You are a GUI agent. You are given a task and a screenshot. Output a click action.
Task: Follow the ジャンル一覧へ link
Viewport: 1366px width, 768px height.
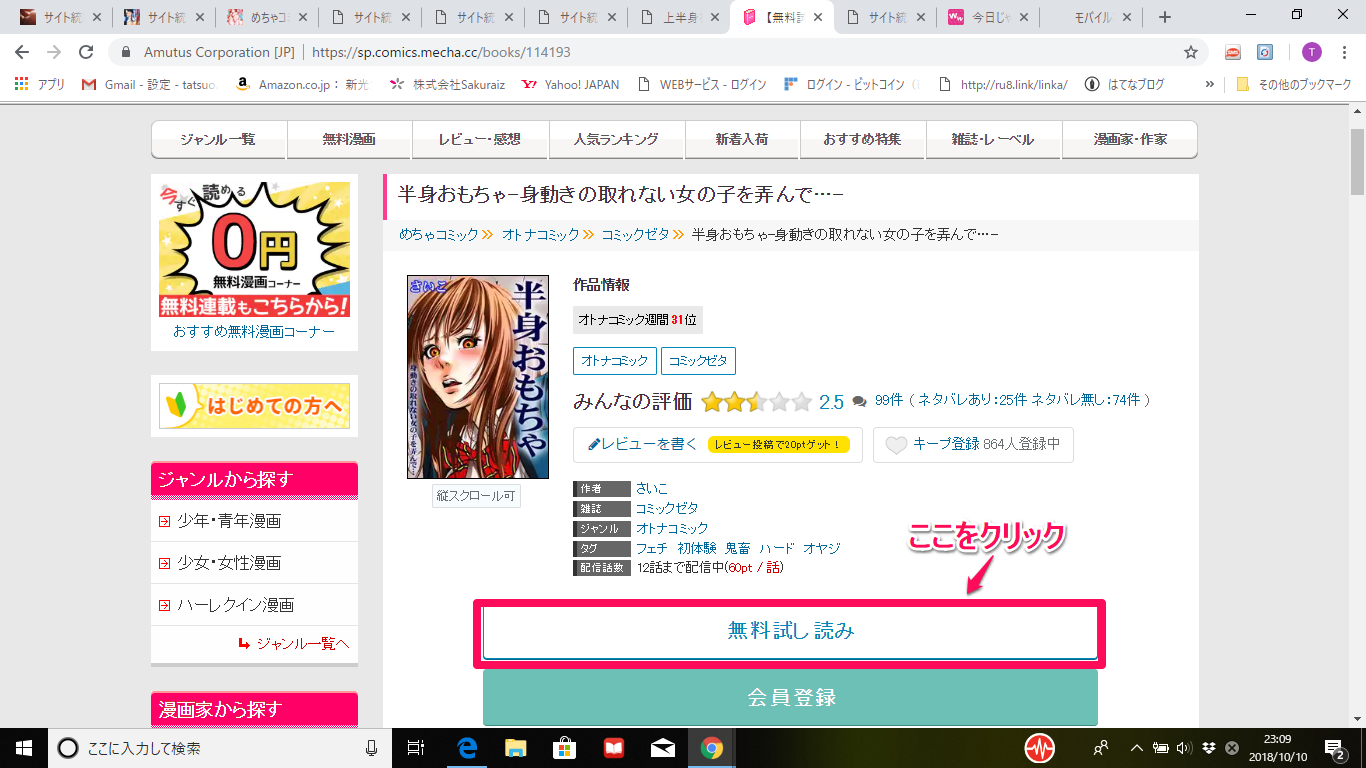coord(302,643)
